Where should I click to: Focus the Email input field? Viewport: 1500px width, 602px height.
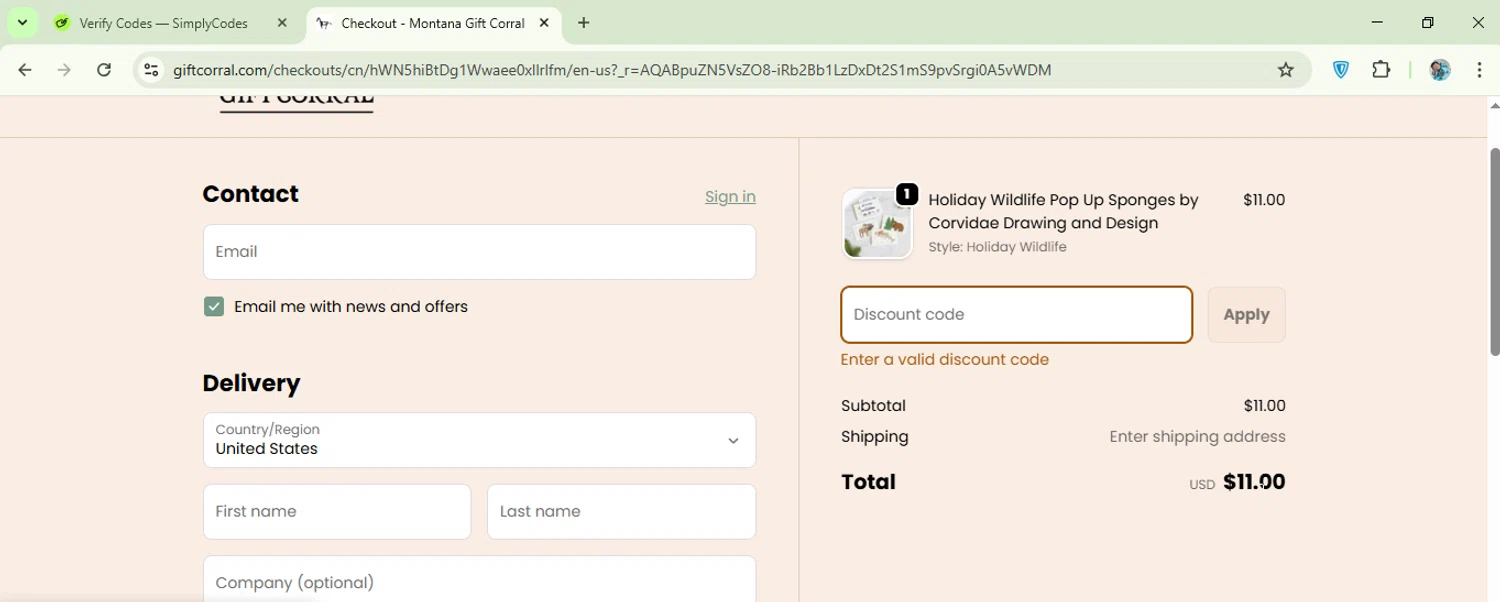(479, 252)
